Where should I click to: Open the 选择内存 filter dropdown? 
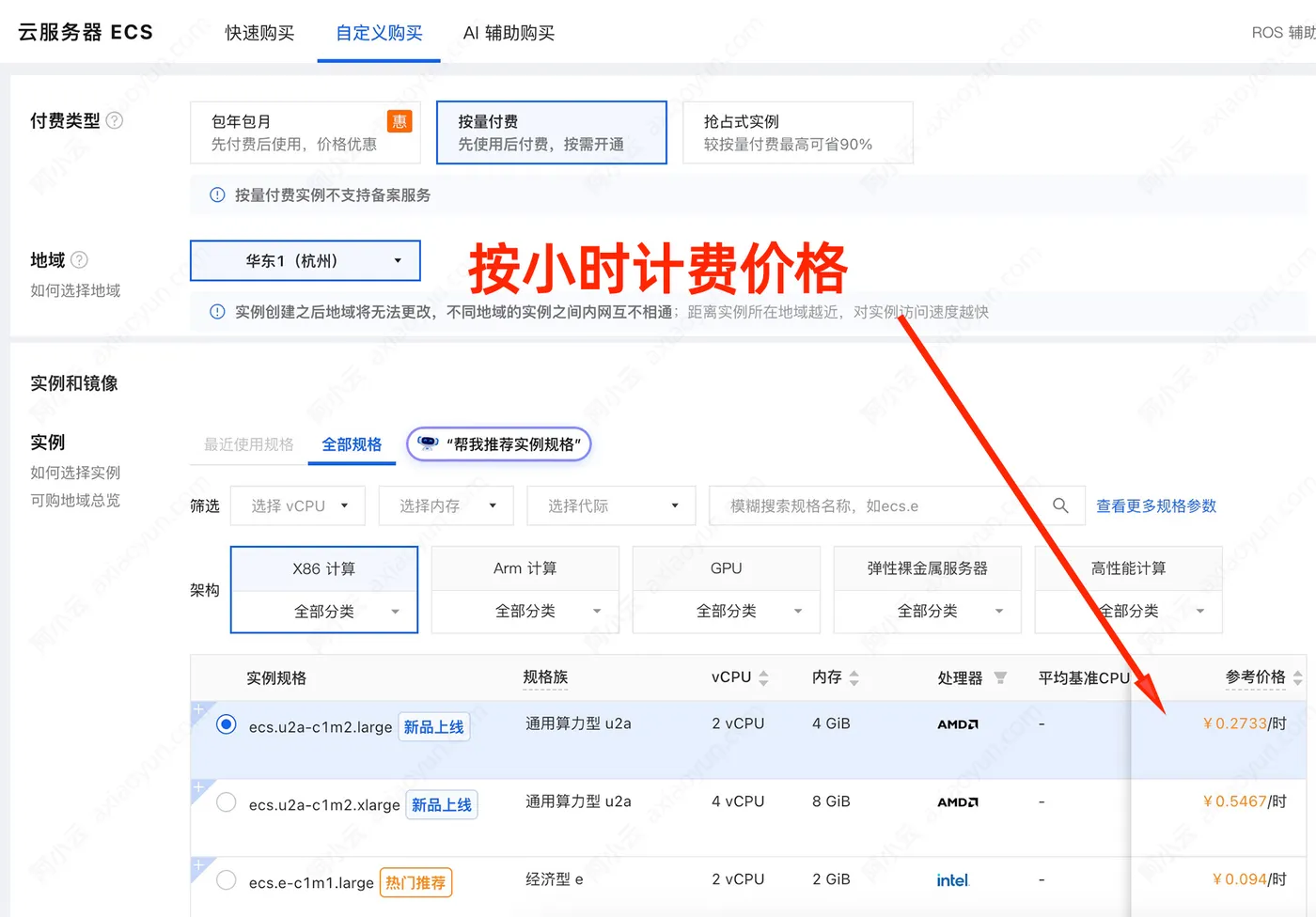(446, 505)
